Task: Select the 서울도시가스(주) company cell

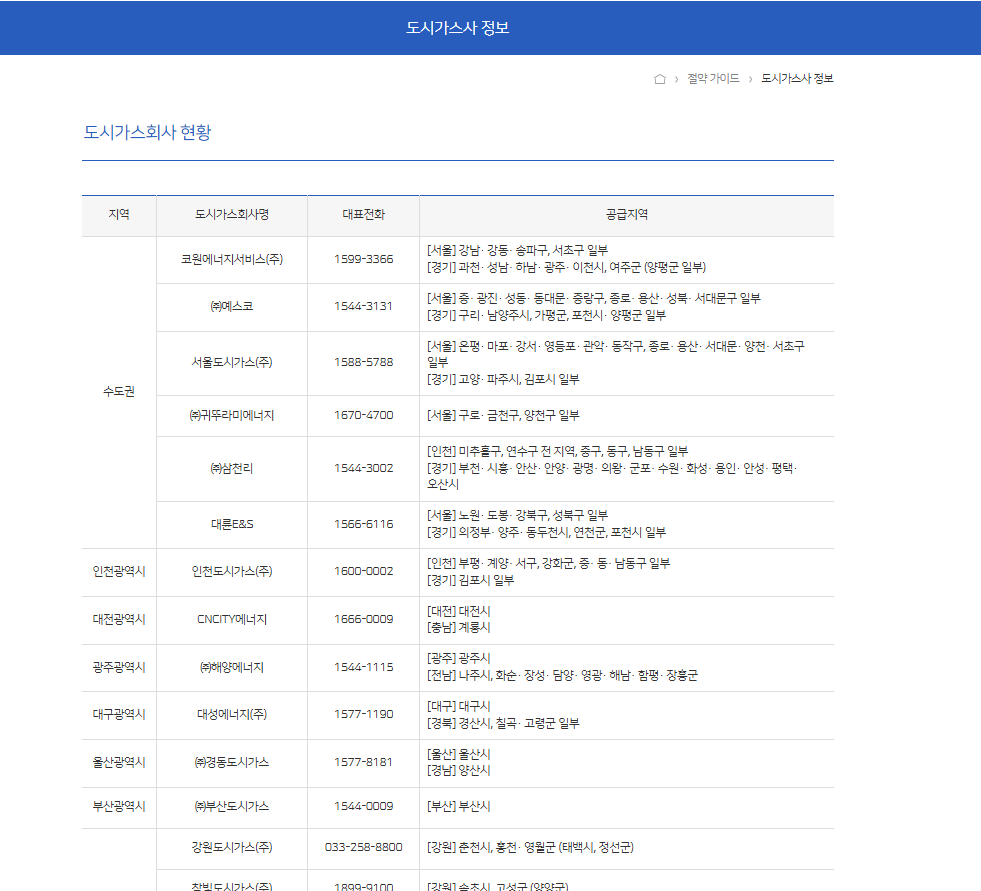Action: [232, 362]
